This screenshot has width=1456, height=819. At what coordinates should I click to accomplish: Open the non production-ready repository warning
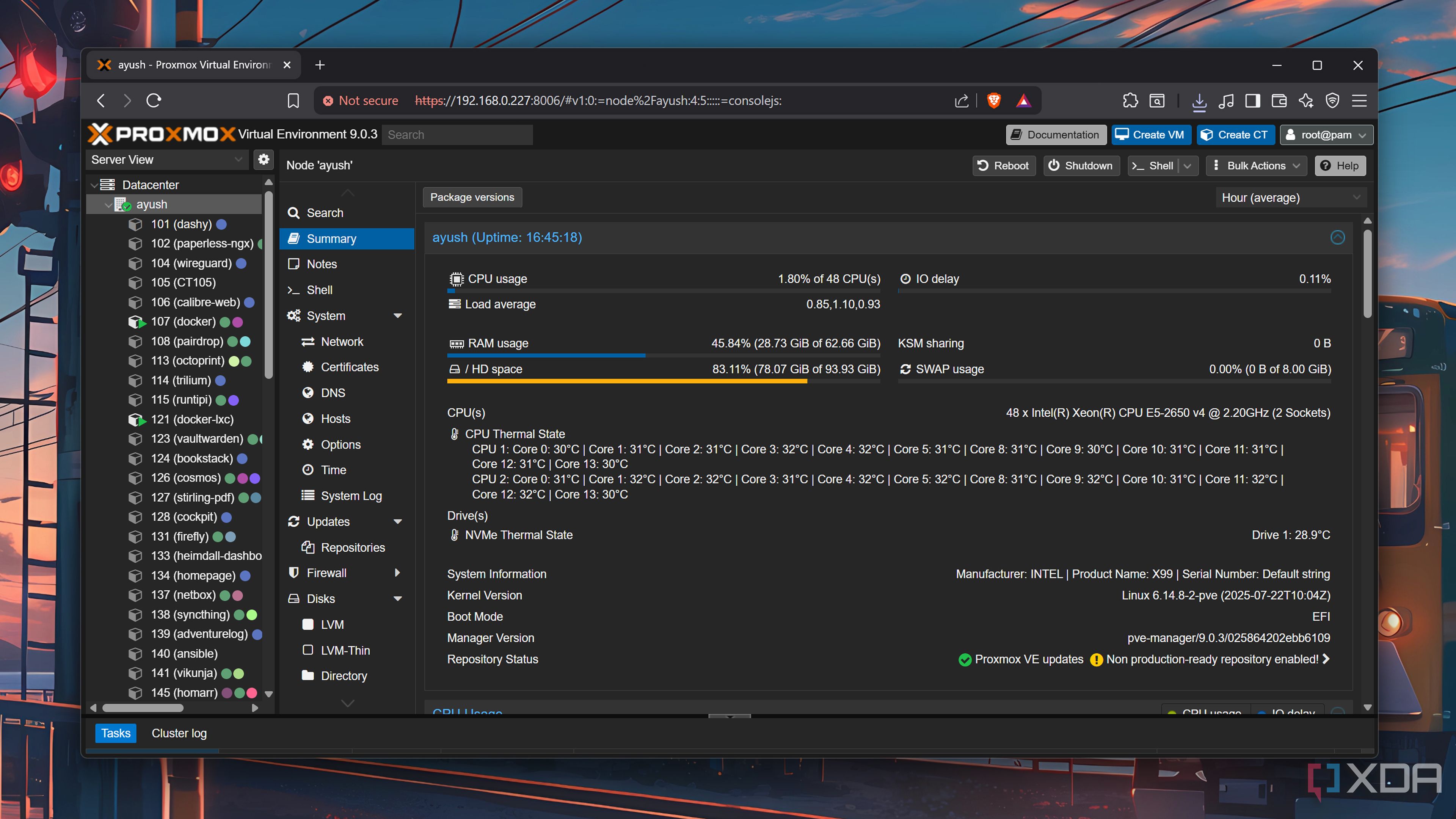pos(1210,660)
